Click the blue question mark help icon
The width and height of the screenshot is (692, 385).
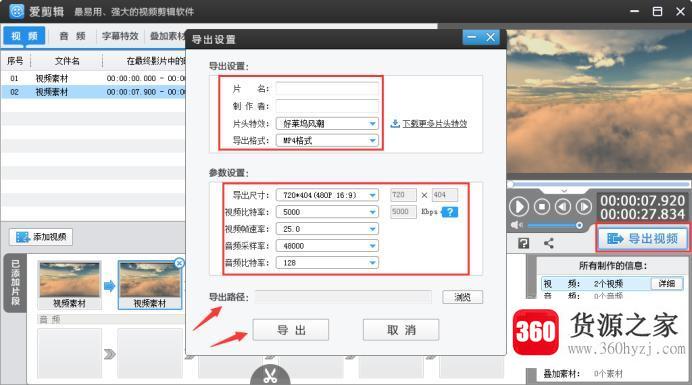click(450, 212)
